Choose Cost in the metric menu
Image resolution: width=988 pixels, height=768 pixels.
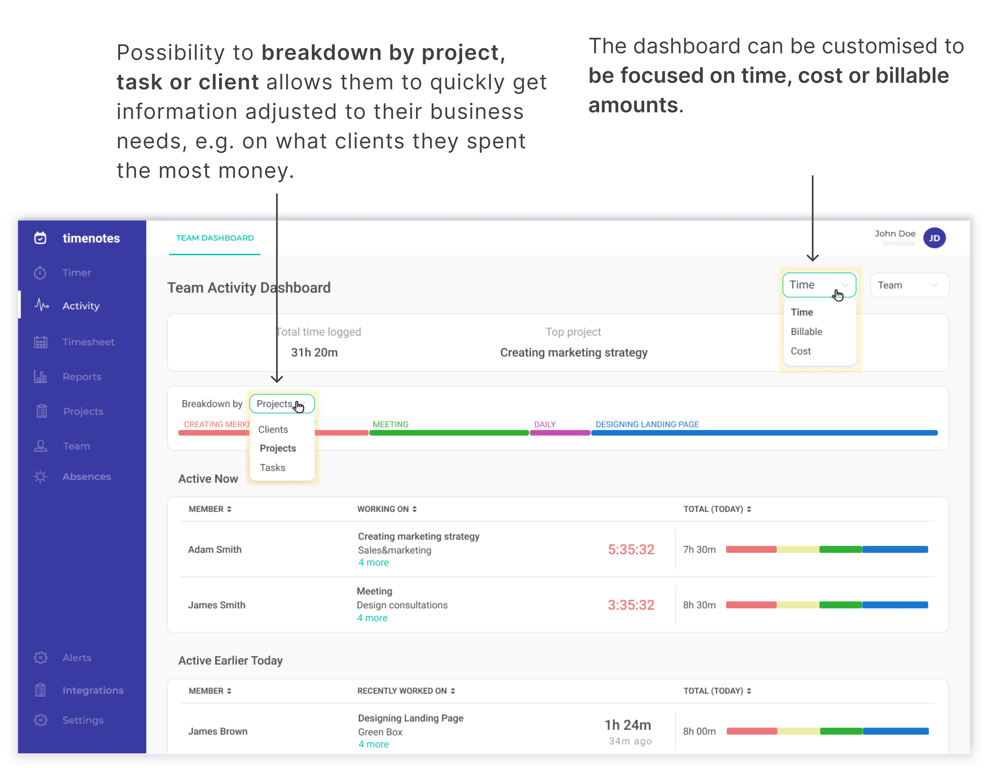tap(801, 352)
